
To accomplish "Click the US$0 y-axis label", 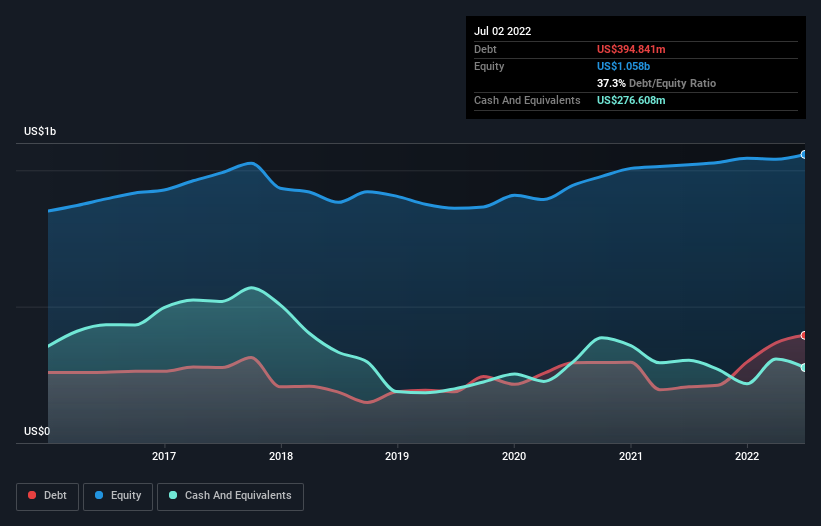I will 37,431.
